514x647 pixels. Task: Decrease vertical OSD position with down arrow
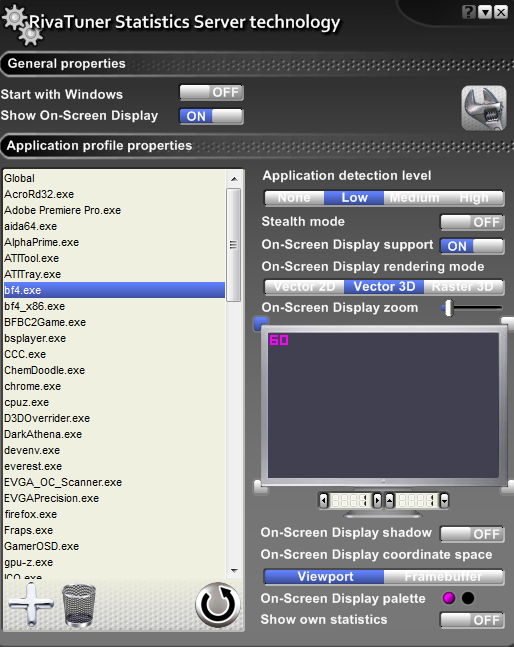(444, 501)
